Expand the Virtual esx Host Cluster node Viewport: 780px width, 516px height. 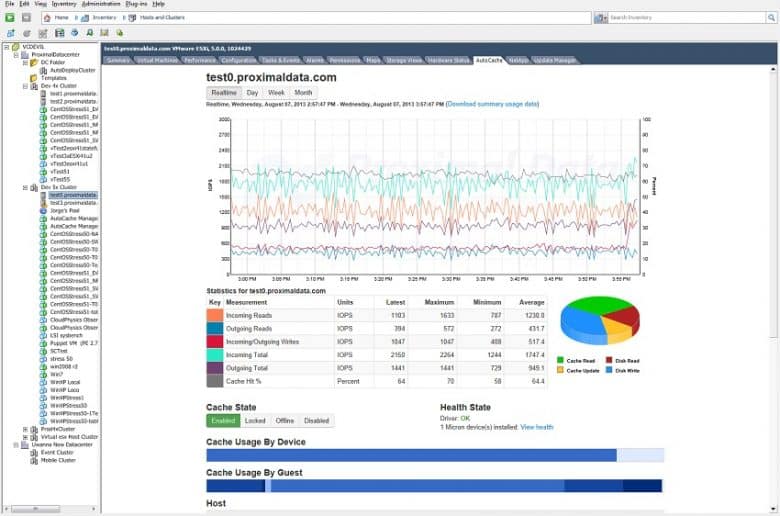pos(25,437)
